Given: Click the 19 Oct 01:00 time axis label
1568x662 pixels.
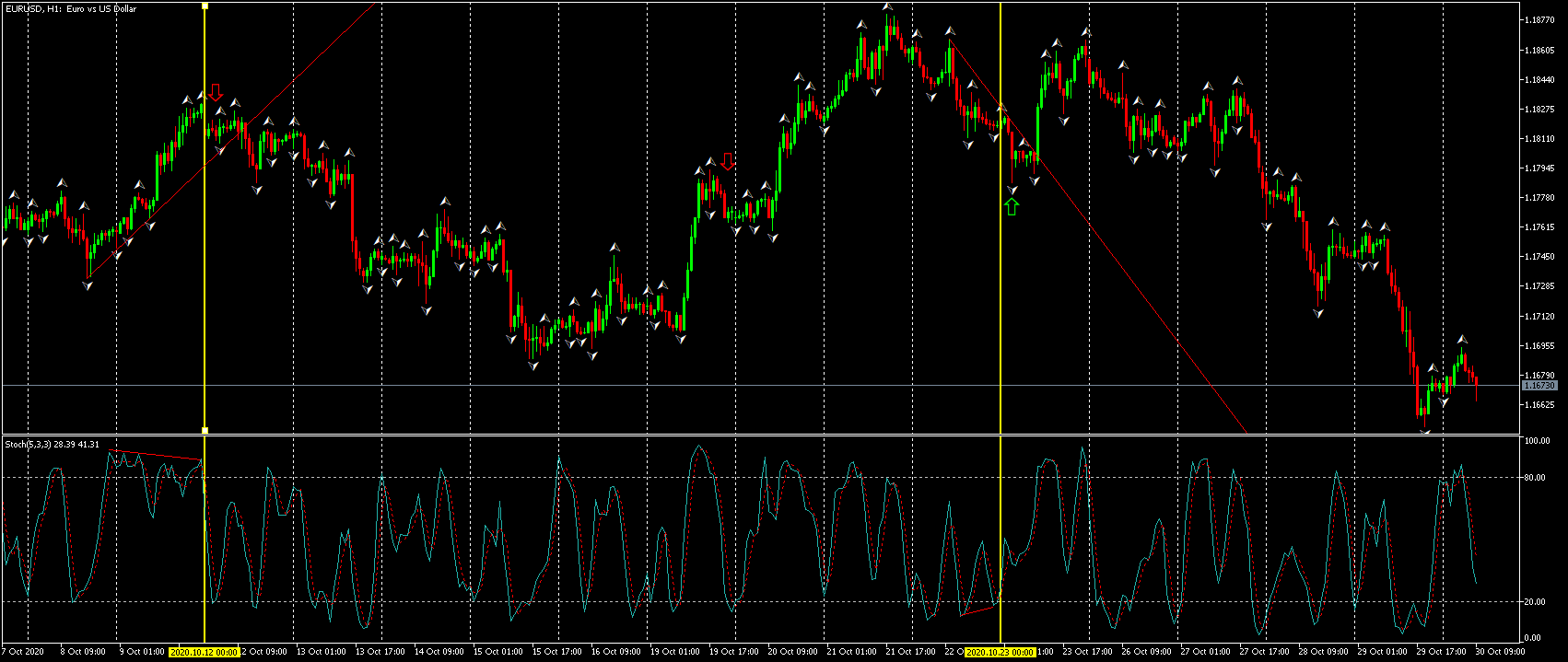Looking at the screenshot, I should [x=674, y=652].
